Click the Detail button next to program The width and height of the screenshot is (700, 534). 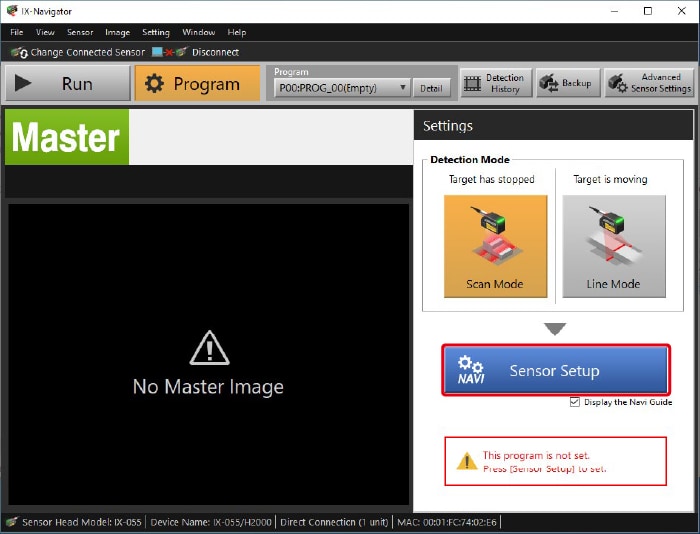pos(431,88)
